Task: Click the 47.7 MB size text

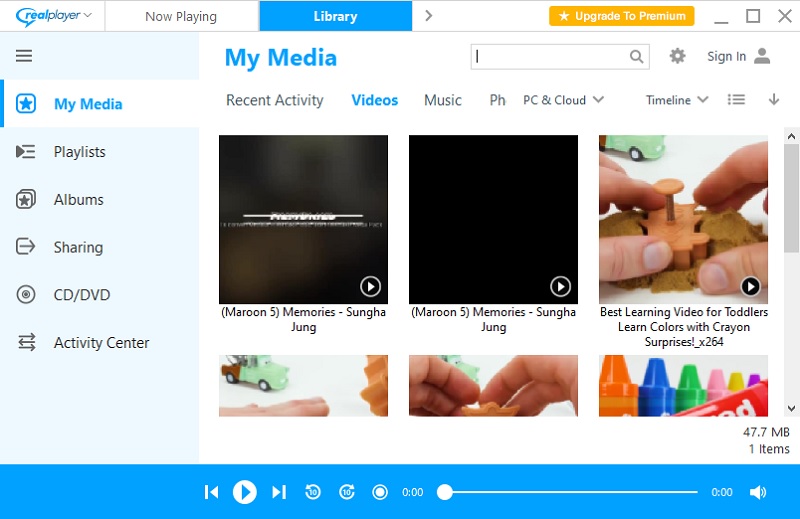Action: [766, 432]
